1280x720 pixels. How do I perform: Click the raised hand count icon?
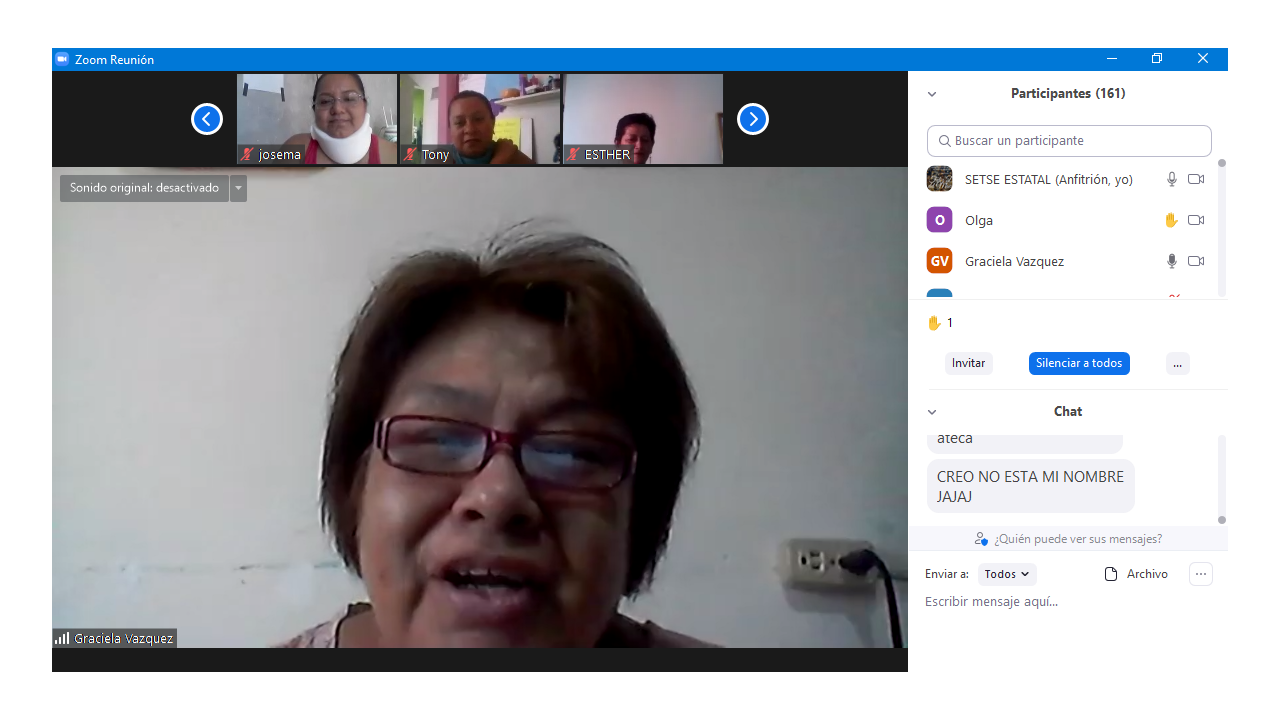click(934, 323)
